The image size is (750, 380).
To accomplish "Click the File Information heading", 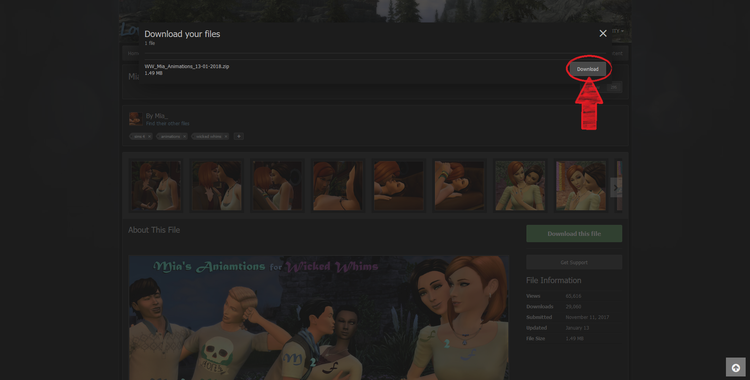I will coord(553,280).
